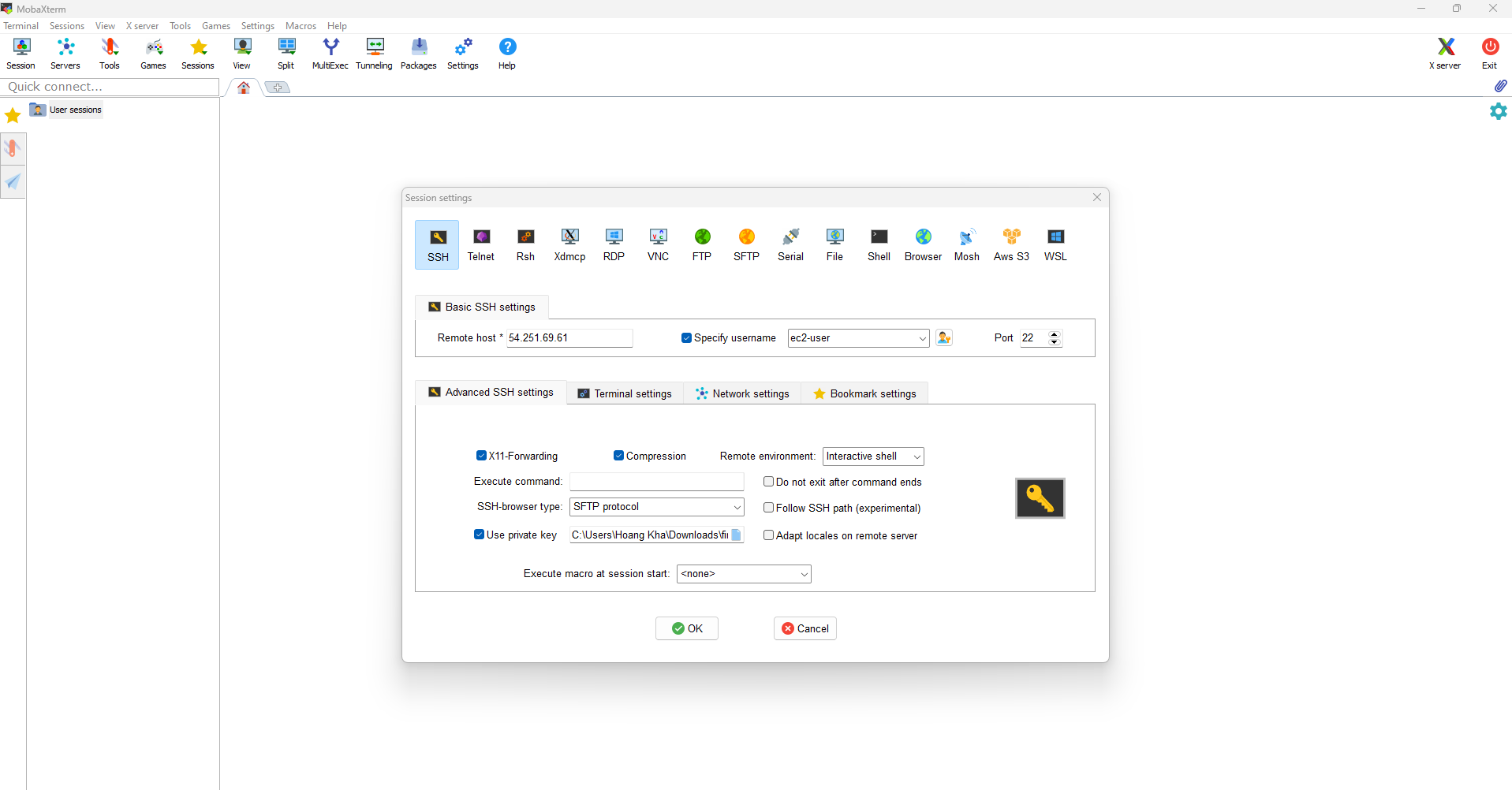Switch to the Bookmark settings tab

pyautogui.click(x=864, y=393)
